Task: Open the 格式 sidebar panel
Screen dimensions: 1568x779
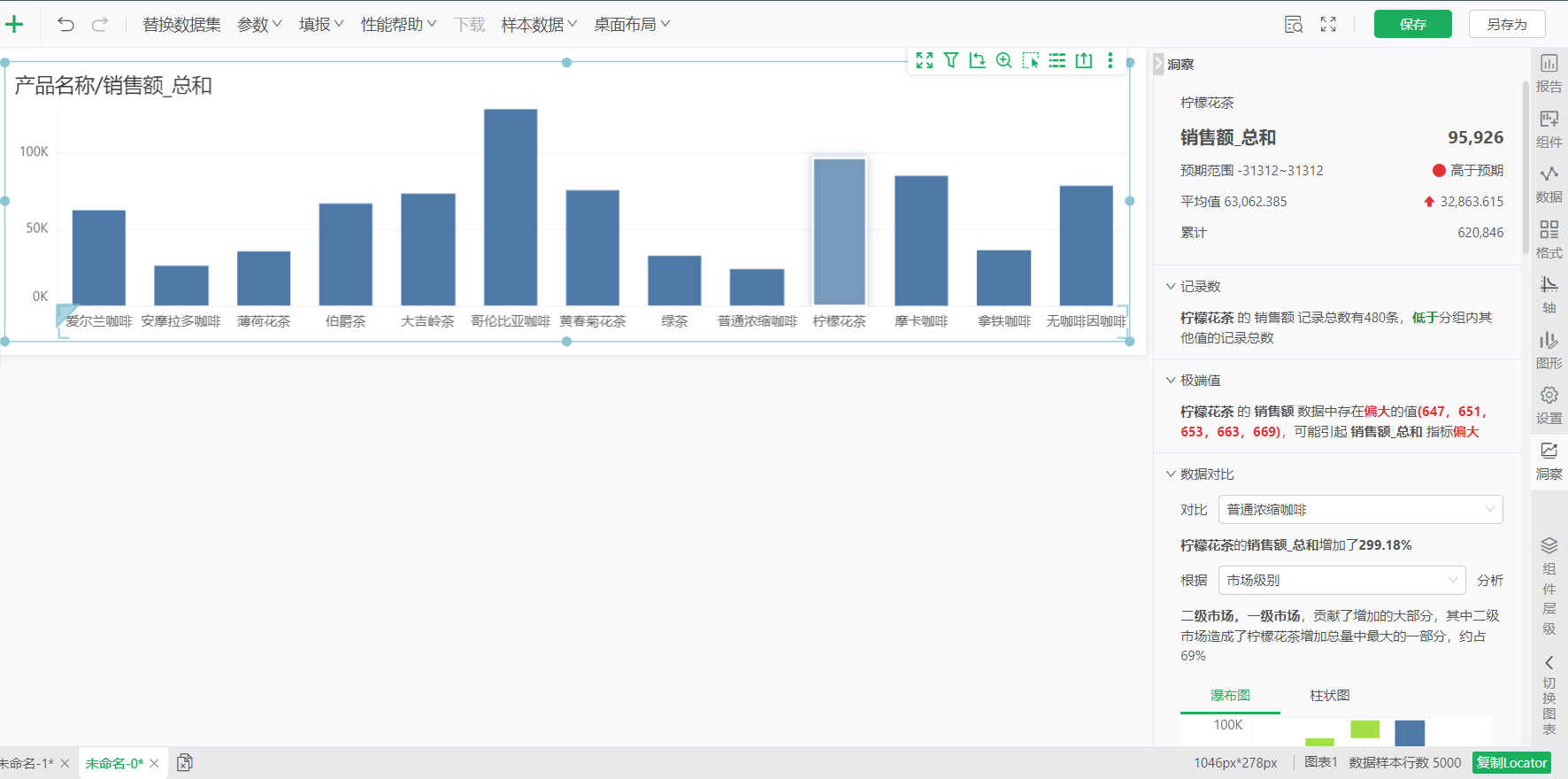Action: pos(1549,240)
